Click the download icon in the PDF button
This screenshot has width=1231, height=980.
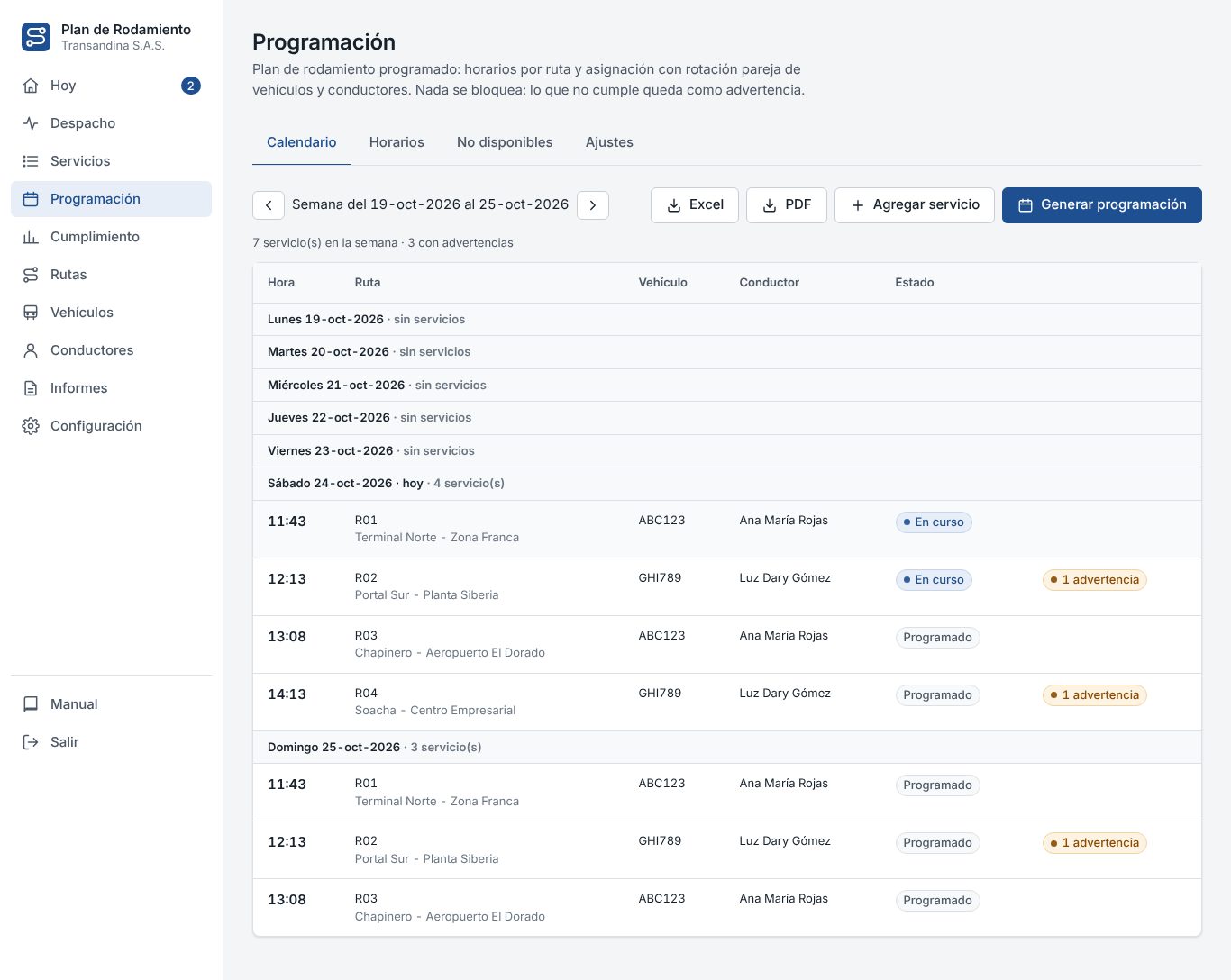point(770,205)
